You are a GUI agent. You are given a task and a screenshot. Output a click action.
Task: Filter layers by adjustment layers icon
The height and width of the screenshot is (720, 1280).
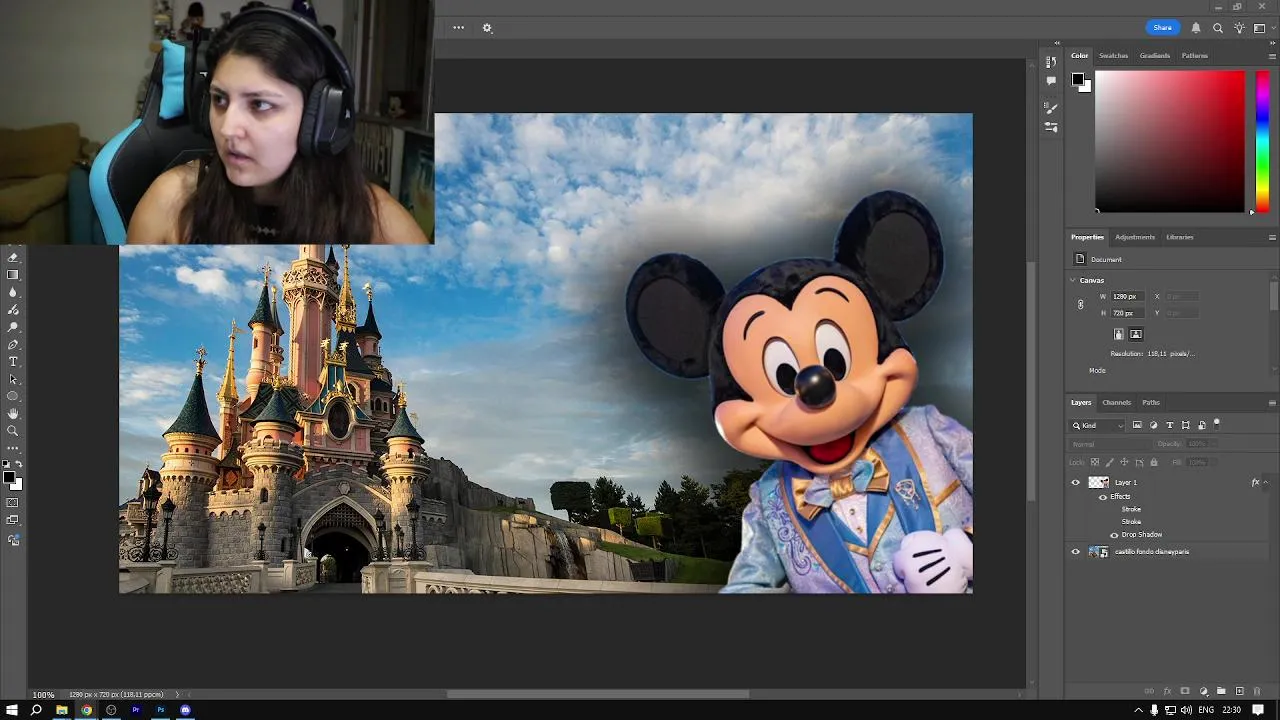click(1153, 425)
